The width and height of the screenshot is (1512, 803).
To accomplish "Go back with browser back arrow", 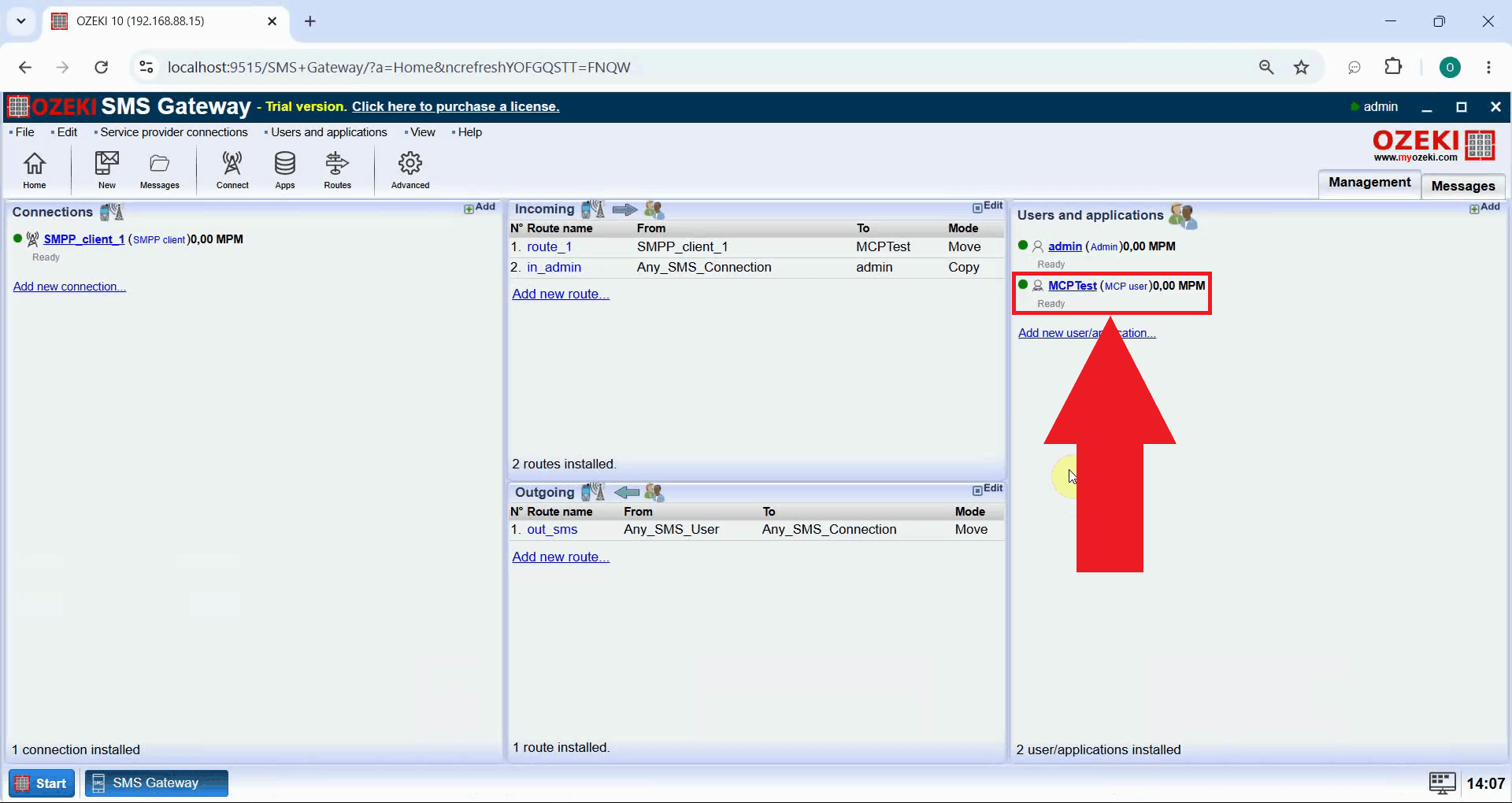I will point(25,67).
